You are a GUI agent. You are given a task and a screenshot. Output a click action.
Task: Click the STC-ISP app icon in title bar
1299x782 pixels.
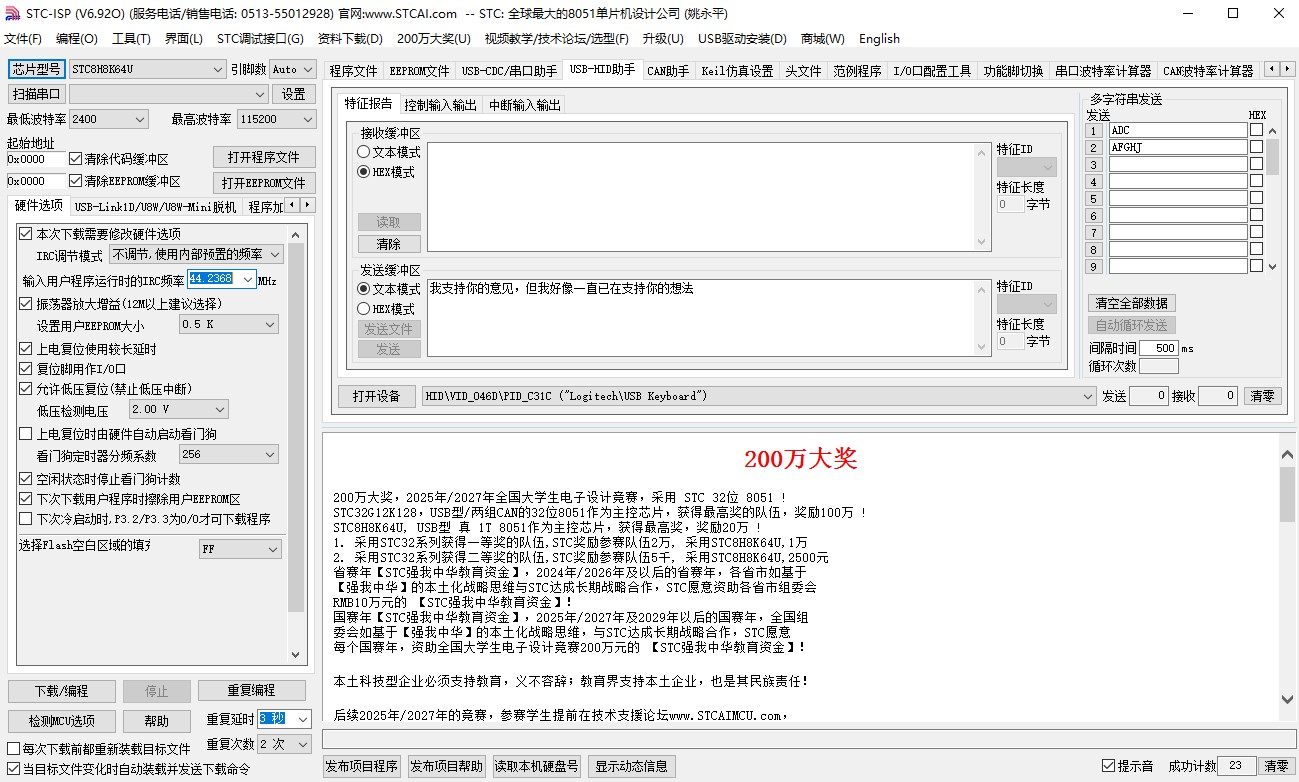click(11, 13)
